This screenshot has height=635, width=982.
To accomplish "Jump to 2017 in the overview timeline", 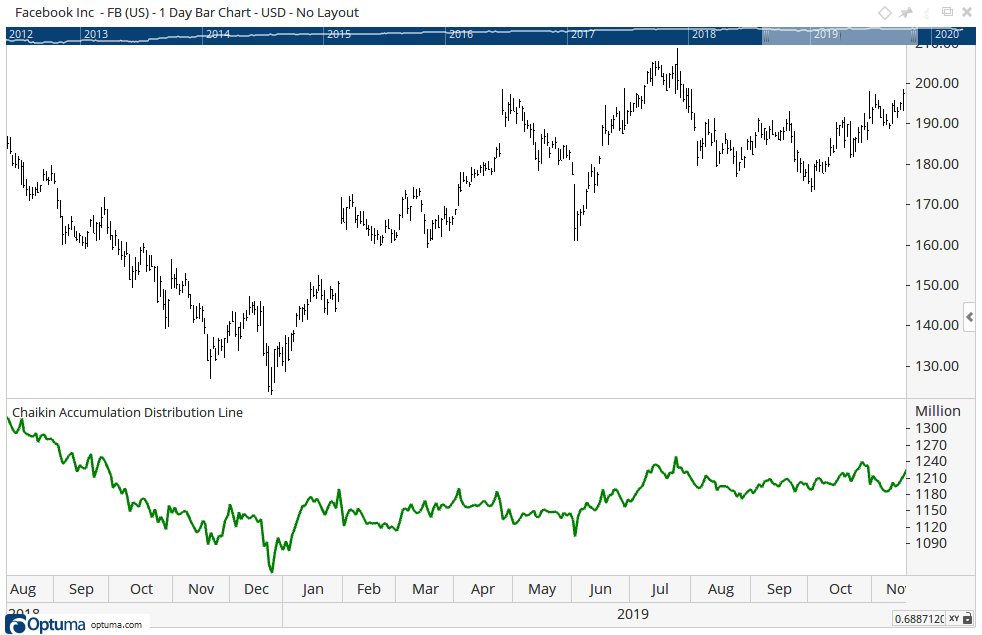I will click(x=582, y=34).
